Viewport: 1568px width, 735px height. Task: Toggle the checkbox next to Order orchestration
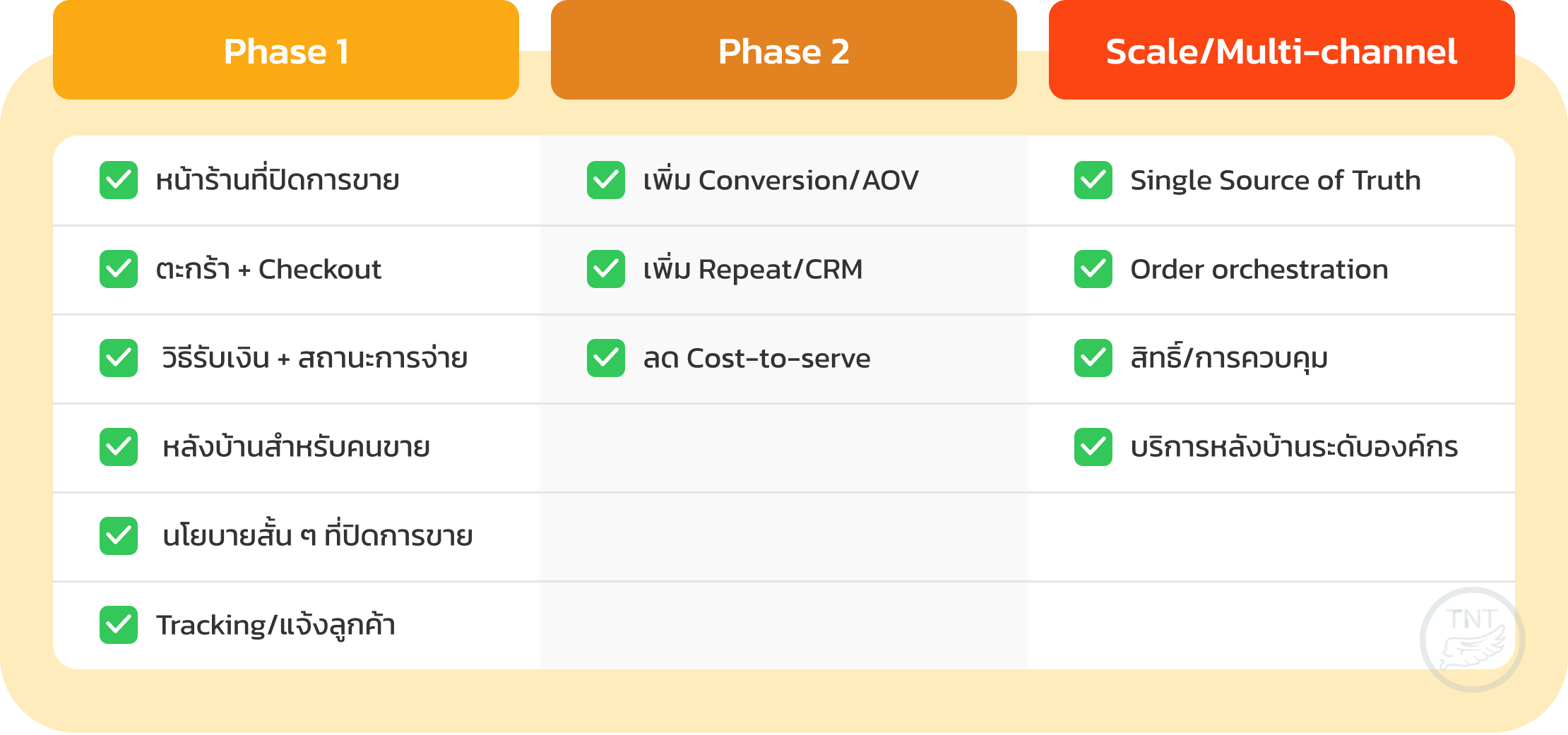click(x=1093, y=269)
